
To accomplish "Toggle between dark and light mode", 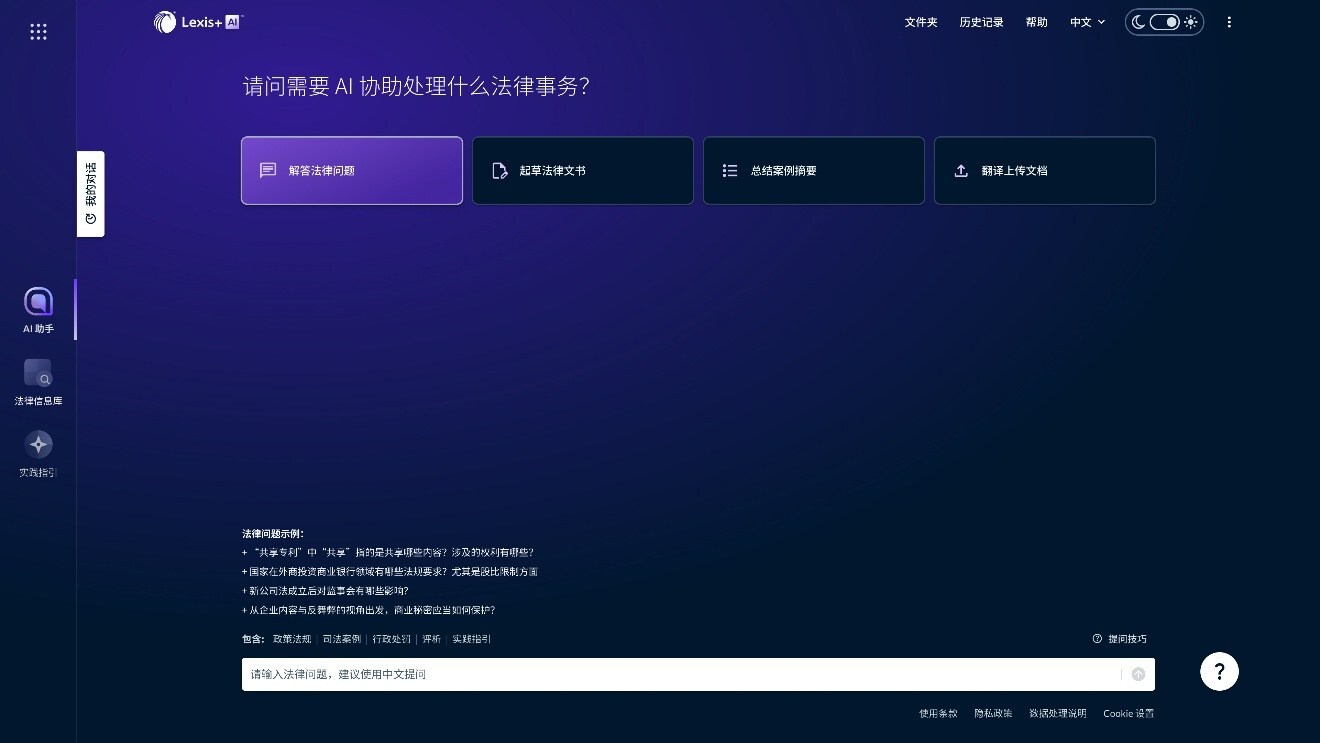I will [1164, 21].
